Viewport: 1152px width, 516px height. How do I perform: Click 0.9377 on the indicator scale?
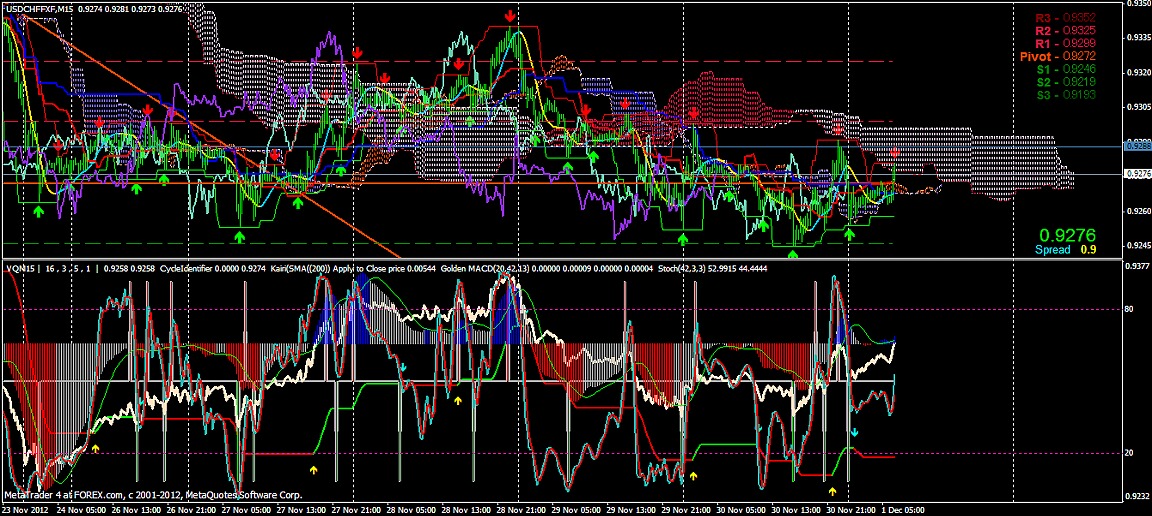1138,268
